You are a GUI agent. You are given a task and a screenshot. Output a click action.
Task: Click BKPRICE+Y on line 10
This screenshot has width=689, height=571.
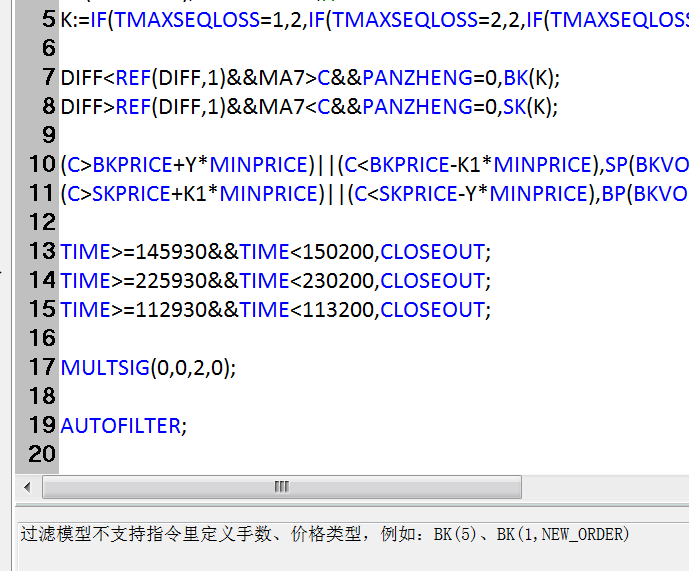[145, 165]
